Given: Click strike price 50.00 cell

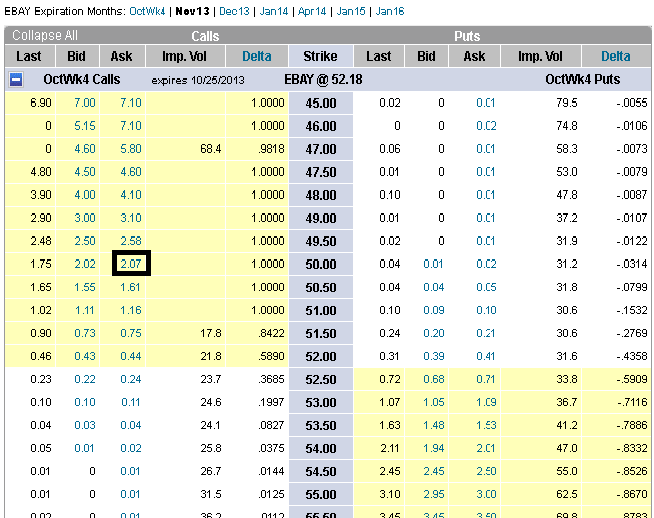Looking at the screenshot, I should coord(321,264).
